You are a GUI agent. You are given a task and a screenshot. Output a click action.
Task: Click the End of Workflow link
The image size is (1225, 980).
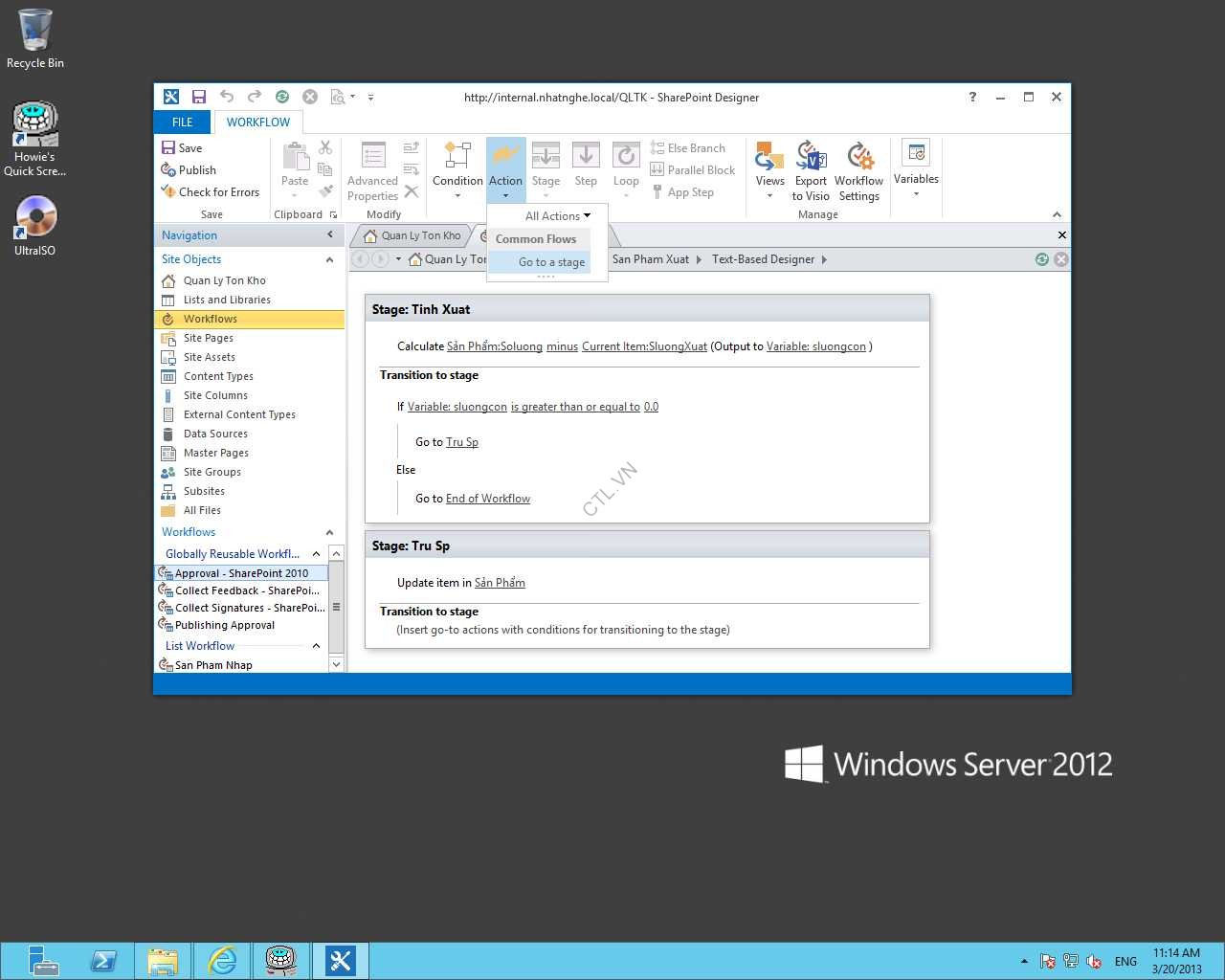[487, 499]
